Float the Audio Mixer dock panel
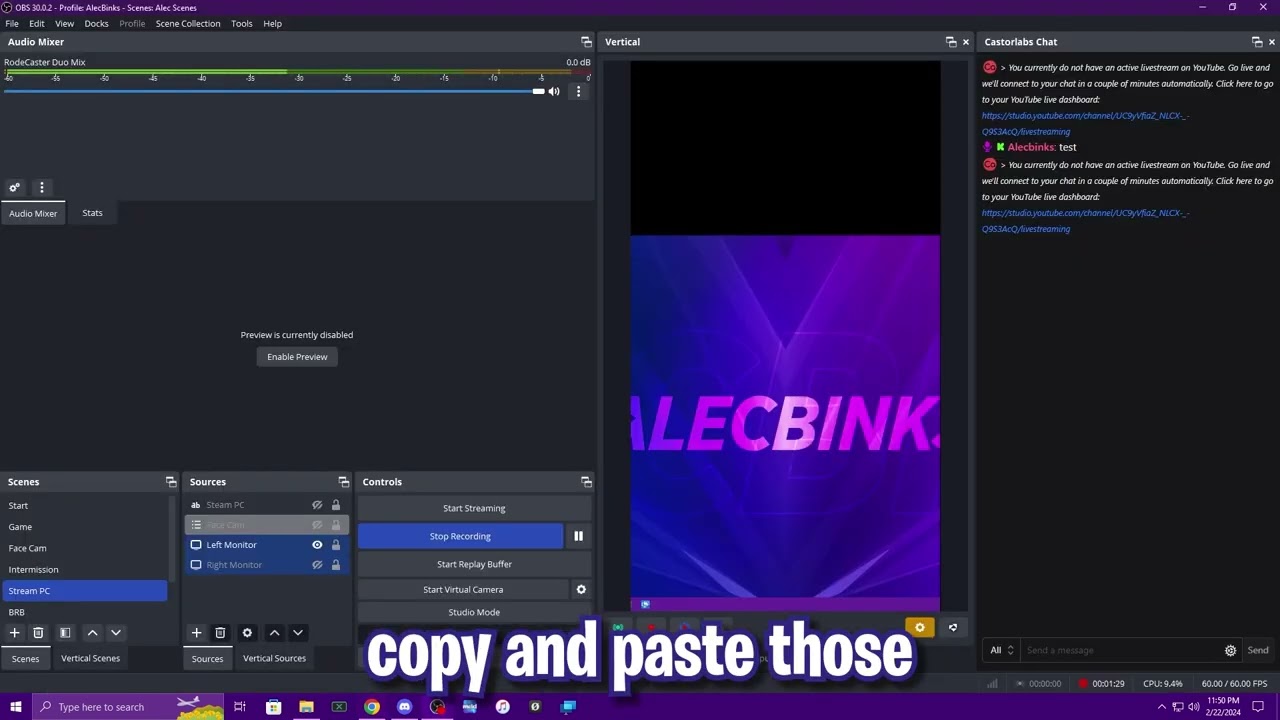The width and height of the screenshot is (1280, 720). click(x=586, y=42)
